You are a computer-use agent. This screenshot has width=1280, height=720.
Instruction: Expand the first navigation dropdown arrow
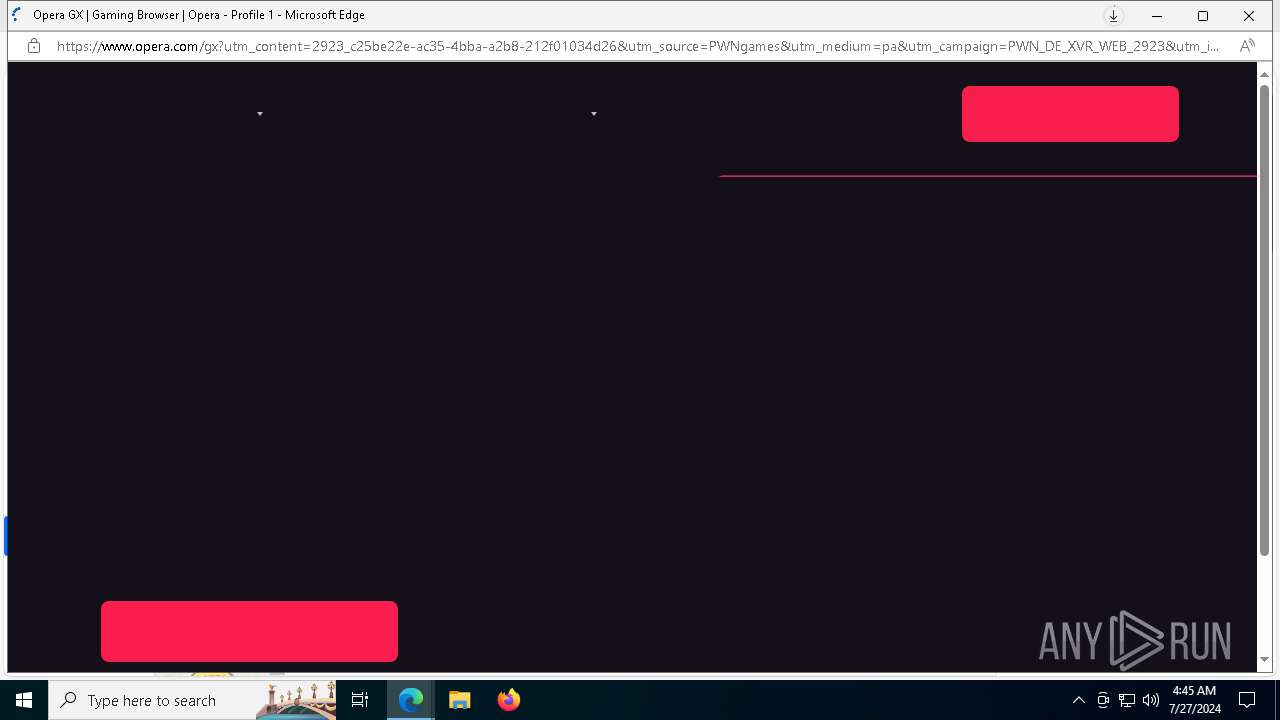click(x=260, y=114)
